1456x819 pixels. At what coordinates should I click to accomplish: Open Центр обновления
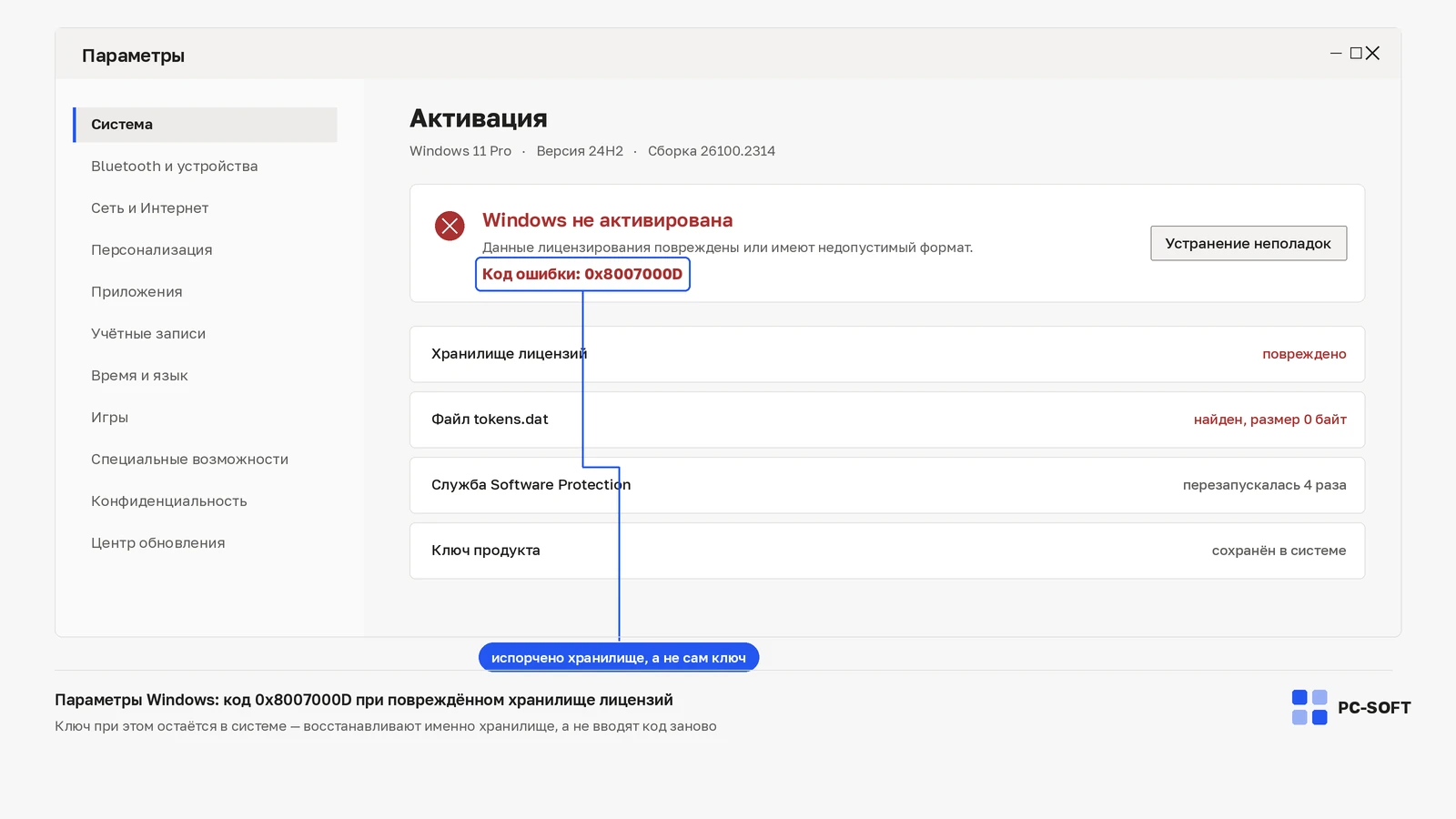[157, 543]
